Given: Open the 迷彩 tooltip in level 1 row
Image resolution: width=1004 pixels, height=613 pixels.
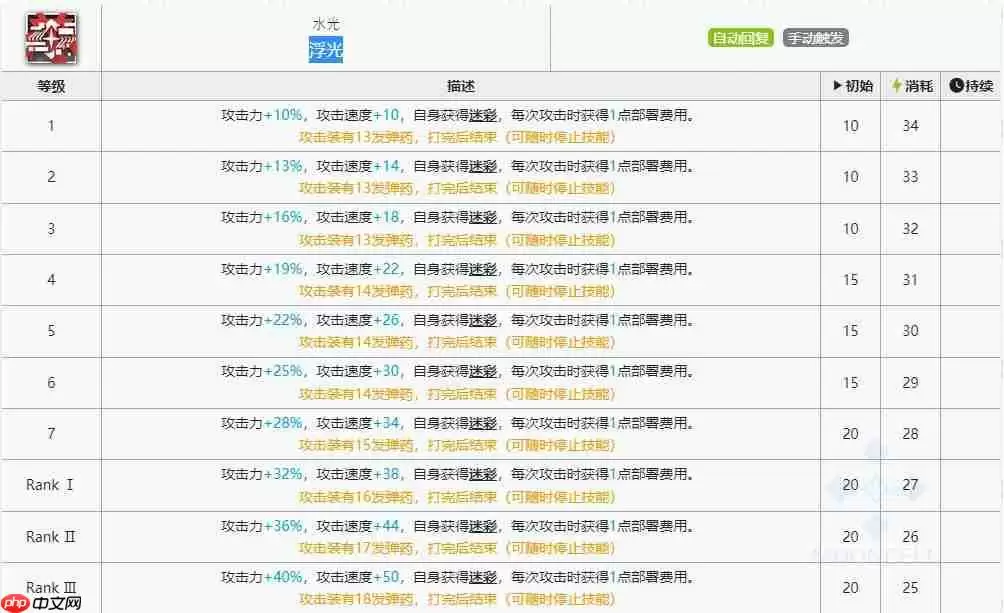Looking at the screenshot, I should point(483,115).
